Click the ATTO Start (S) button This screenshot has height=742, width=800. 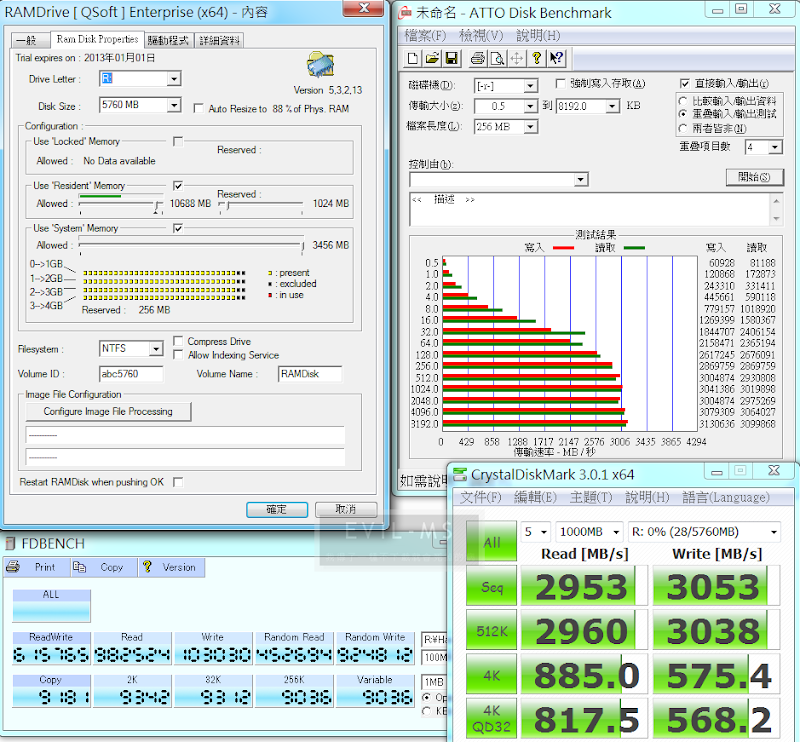[755, 177]
